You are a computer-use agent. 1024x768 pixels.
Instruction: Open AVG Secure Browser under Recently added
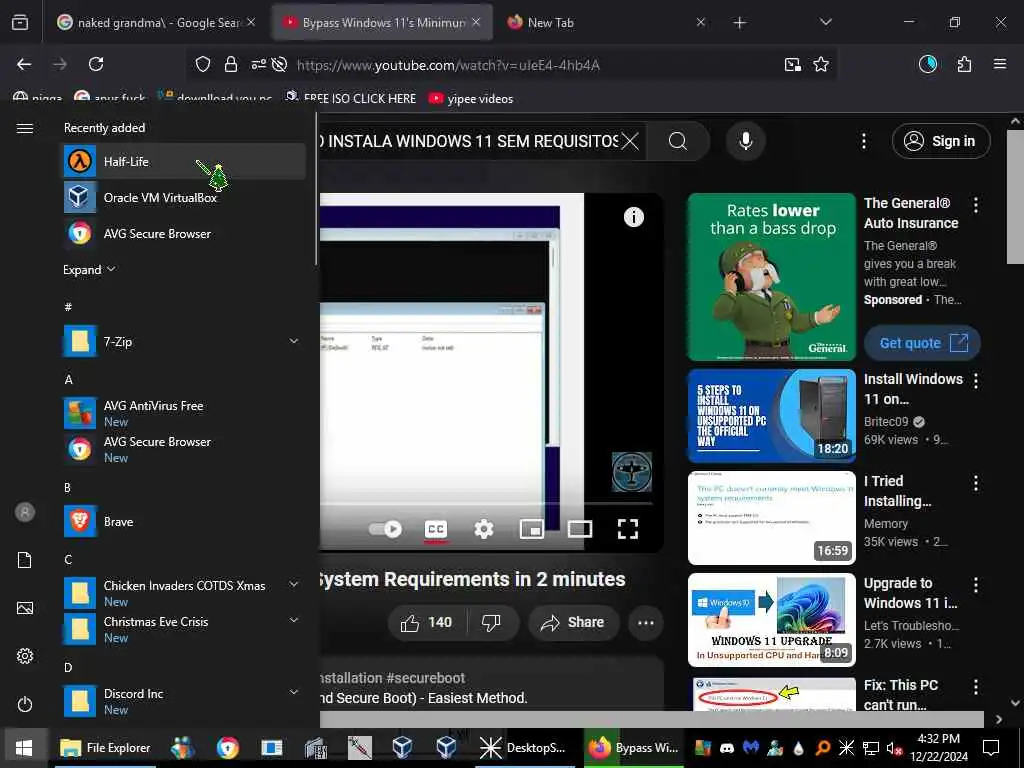(184, 233)
